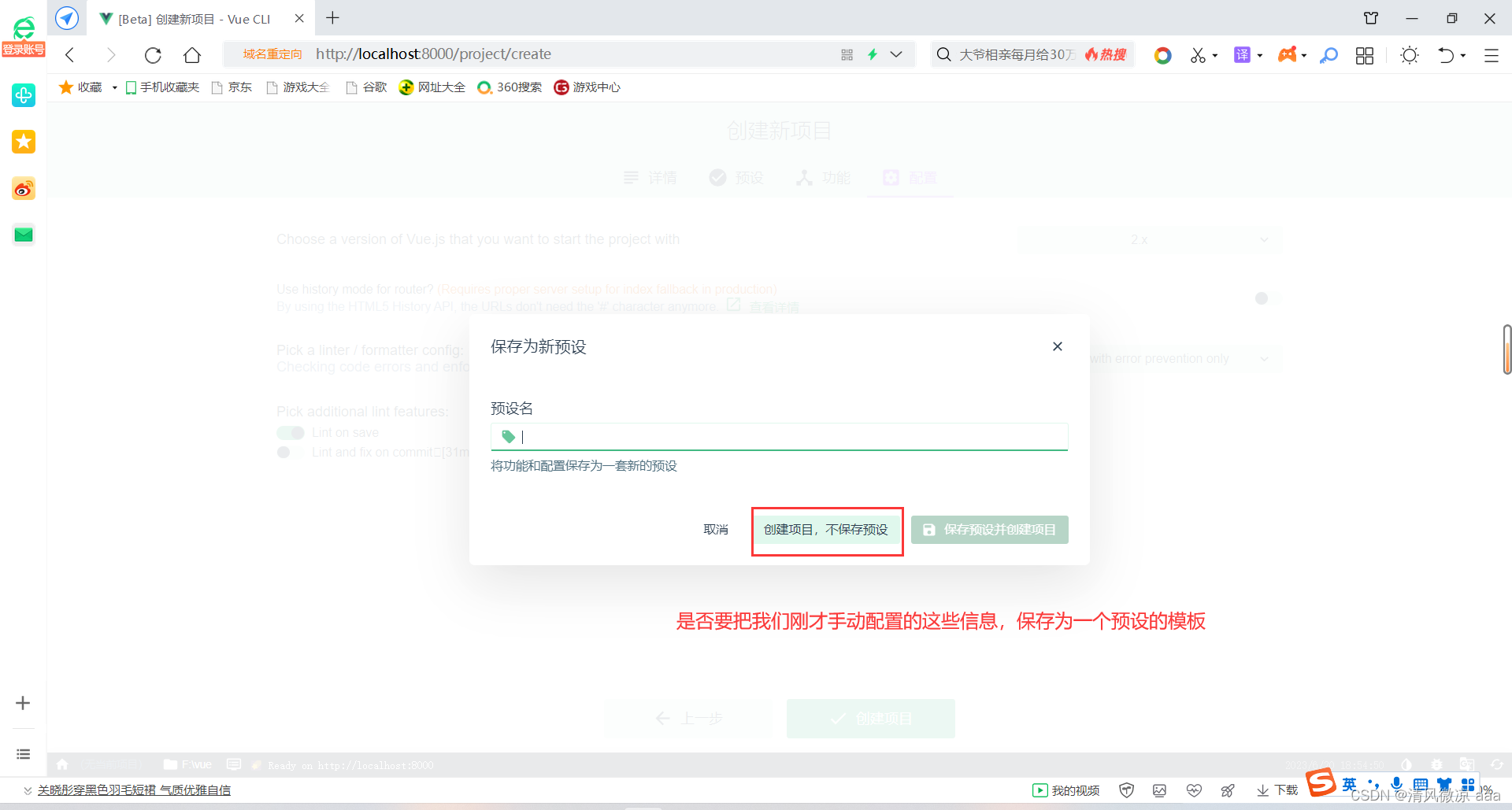This screenshot has height=810, width=1512.
Task: Go forward in browser history
Action: click(111, 54)
